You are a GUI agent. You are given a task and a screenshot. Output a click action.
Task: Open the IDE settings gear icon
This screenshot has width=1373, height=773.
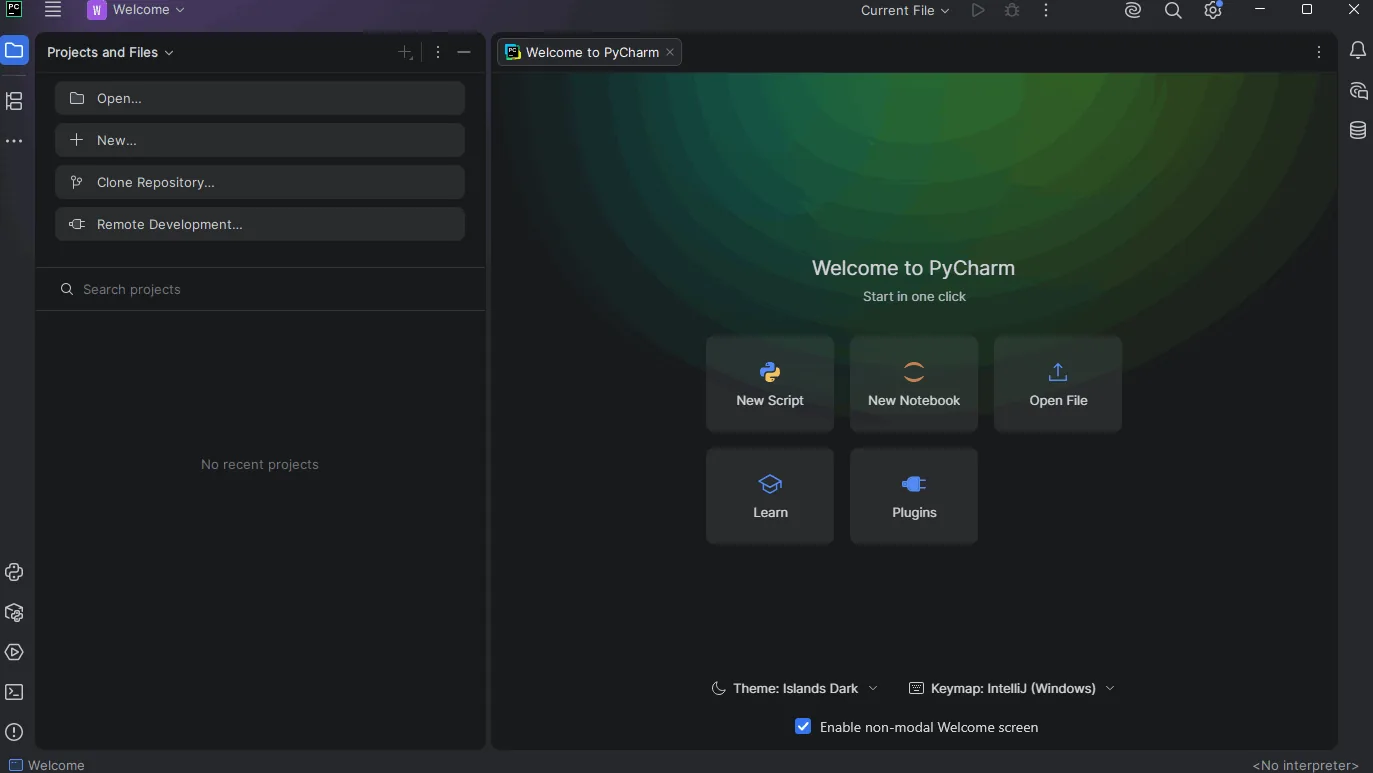tap(1213, 11)
